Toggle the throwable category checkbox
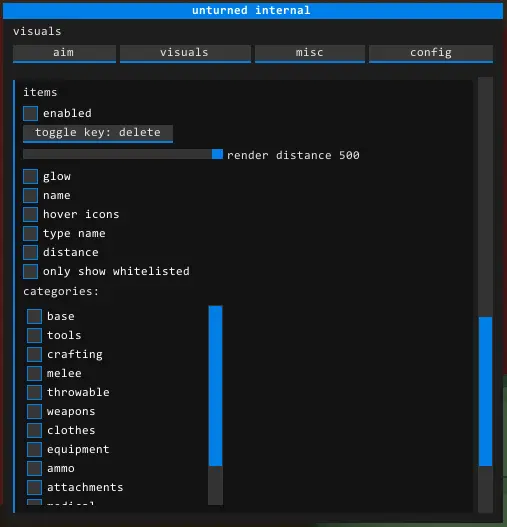Viewport: 507px width, 527px height. pyautogui.click(x=34, y=392)
